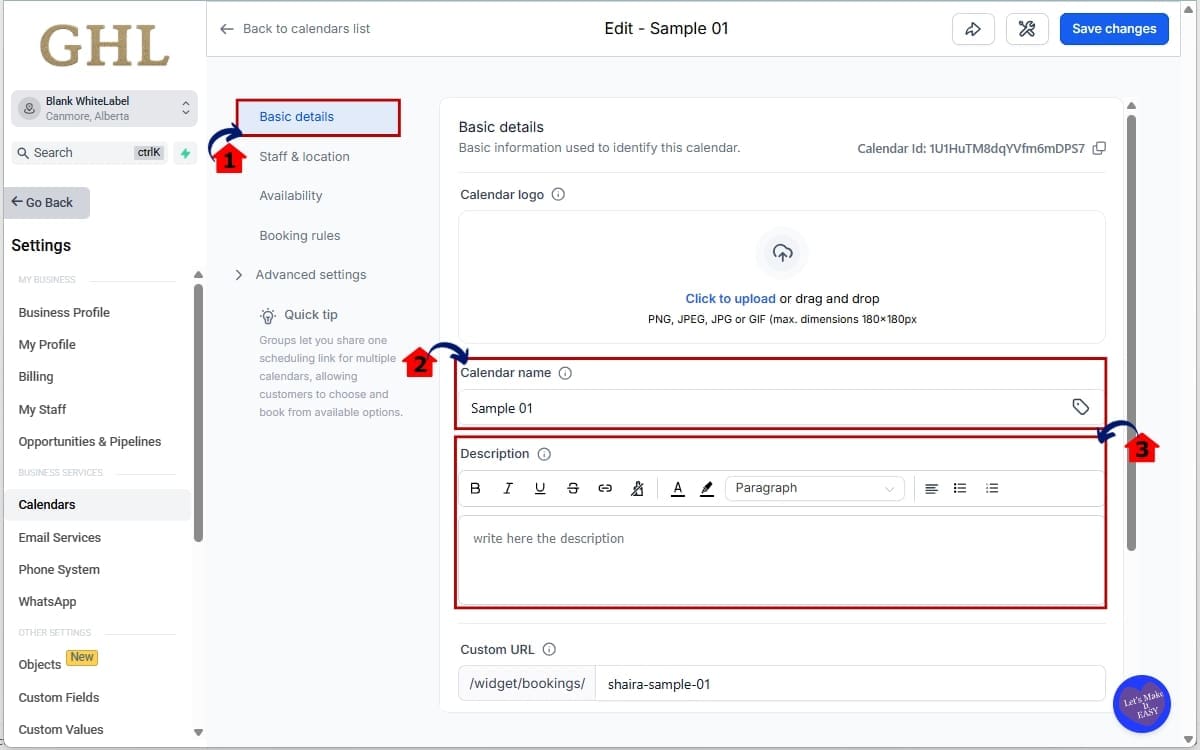Open the wrench tools icon in the header
This screenshot has height=750, width=1200.
[1027, 28]
